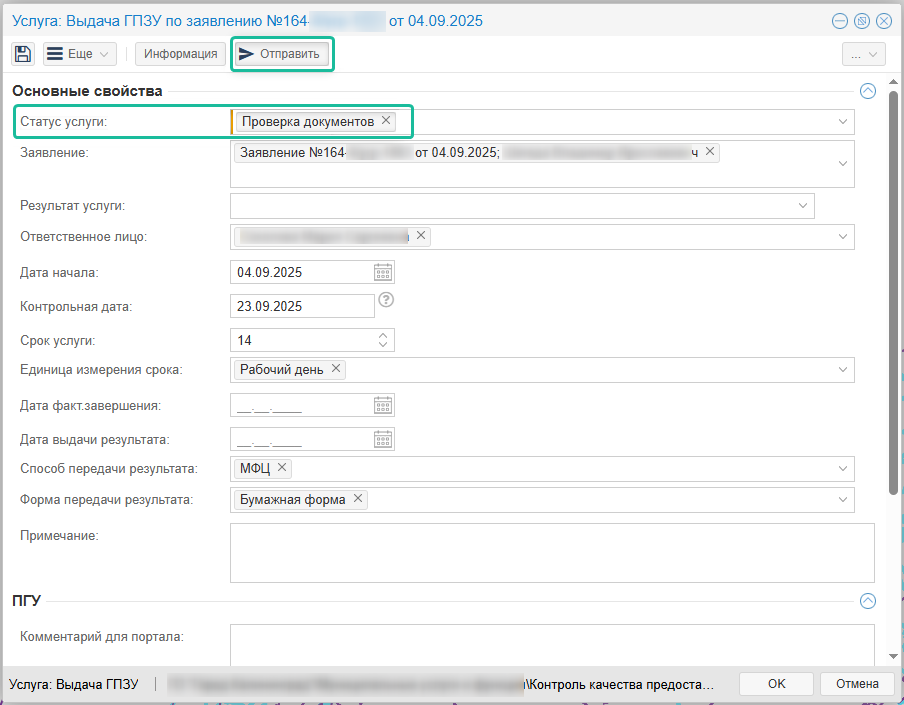Viewport: 904px width, 705px height.
Task: Collapse the ПГУ section
Action: pos(867,601)
